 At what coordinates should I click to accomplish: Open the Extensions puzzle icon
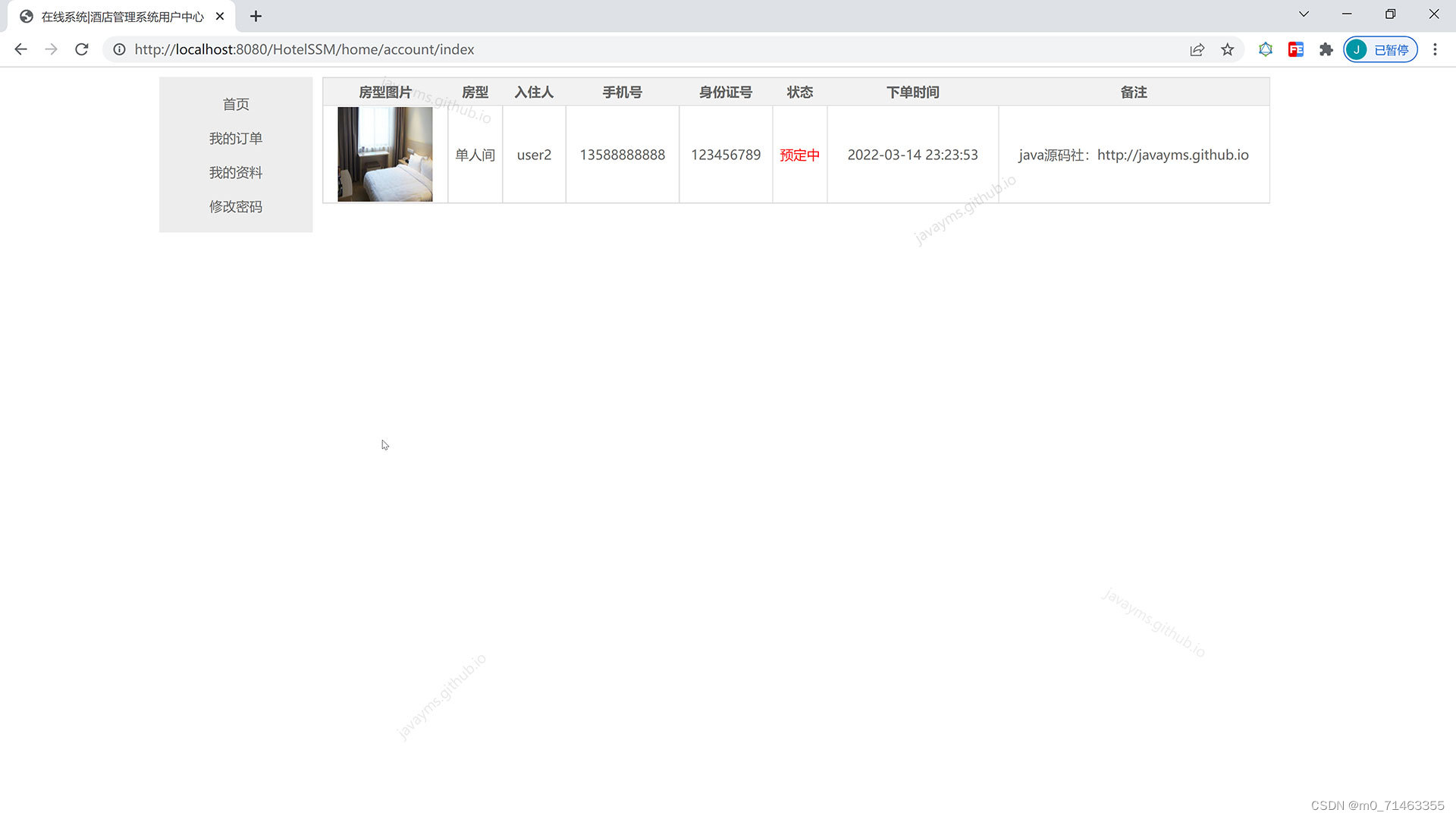[x=1326, y=49]
